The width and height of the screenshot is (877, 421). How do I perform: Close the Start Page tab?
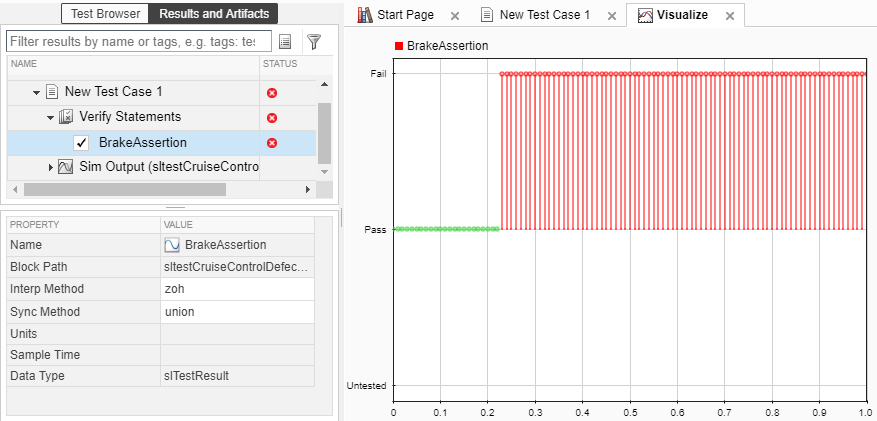coord(455,16)
